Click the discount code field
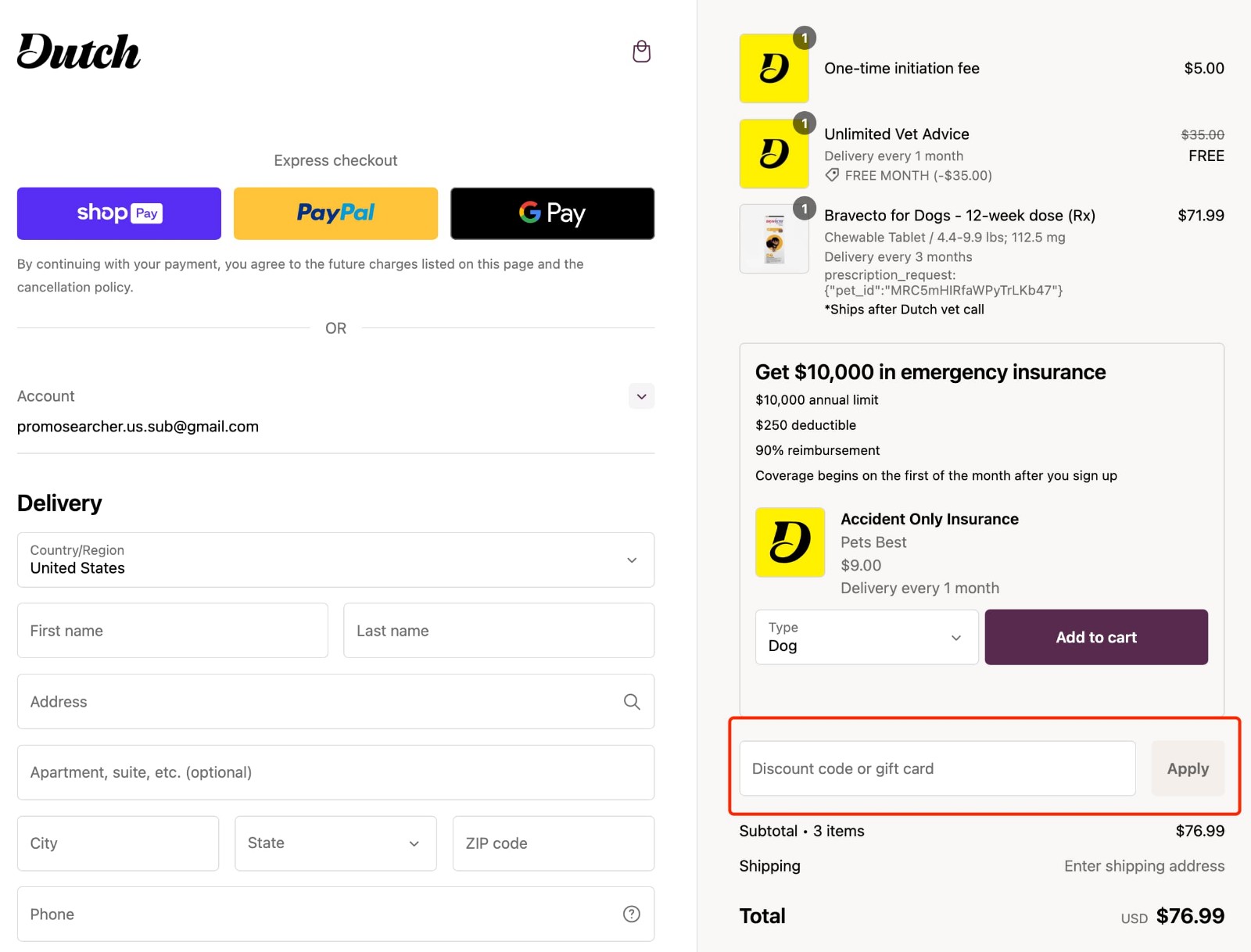This screenshot has width=1251, height=952. (x=937, y=768)
